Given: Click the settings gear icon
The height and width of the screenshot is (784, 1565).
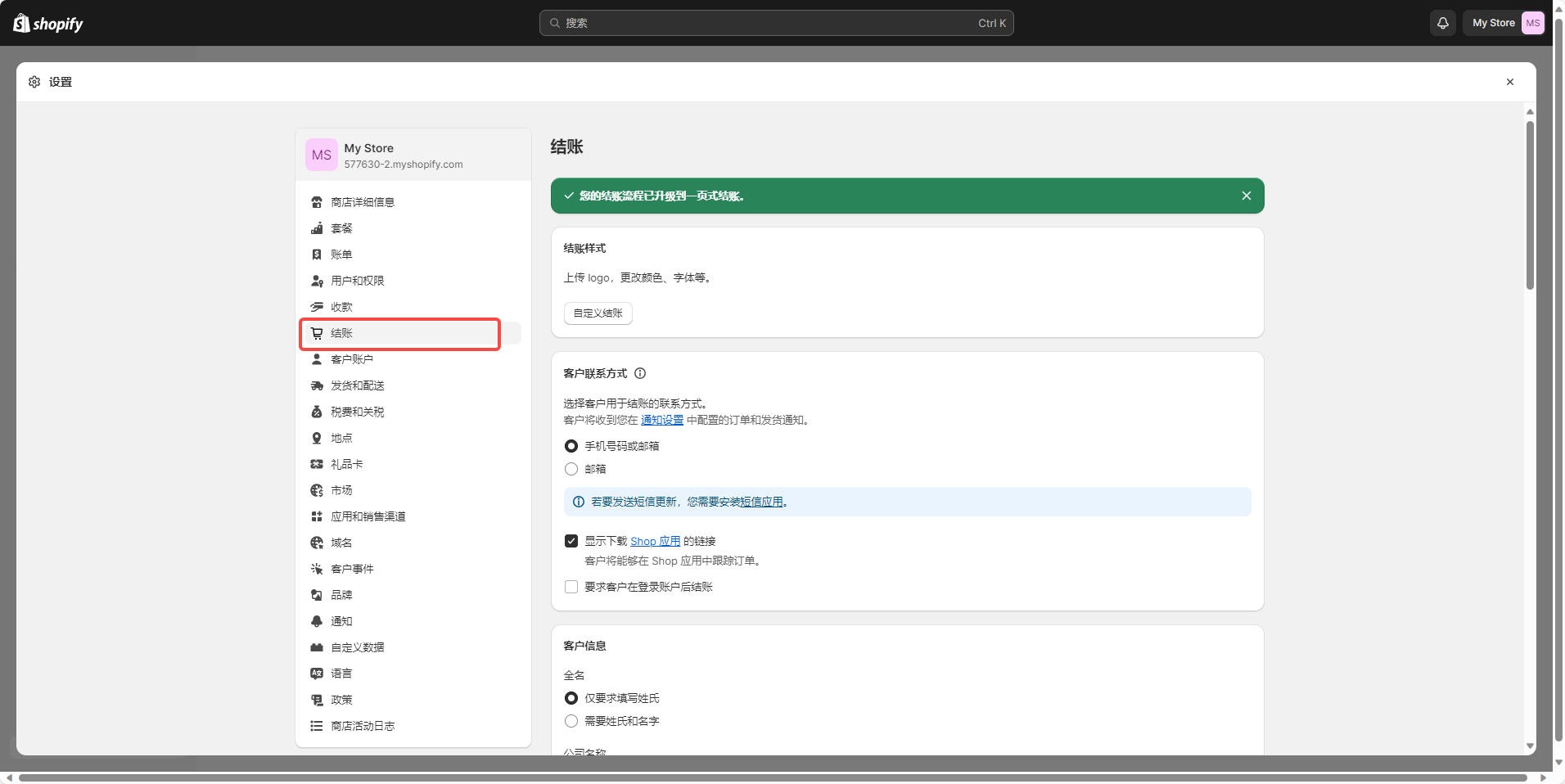Looking at the screenshot, I should tap(34, 82).
